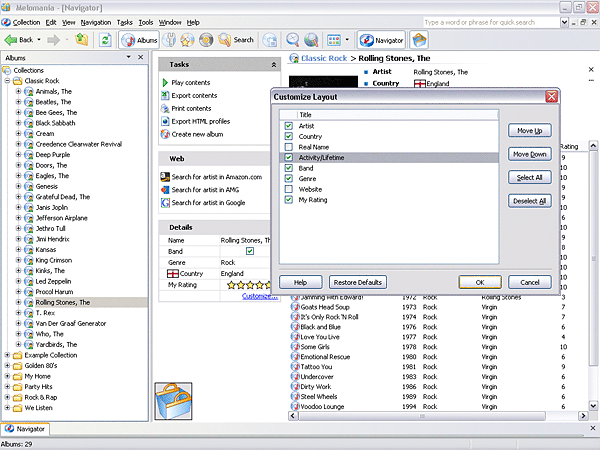Viewport: 600px width, 450px height.
Task: Click the green Refresh toolbar icon
Action: (x=105, y=40)
